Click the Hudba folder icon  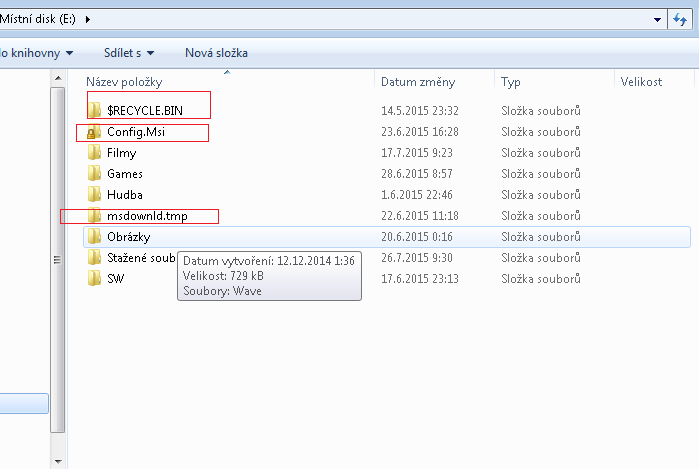pyautogui.click(x=94, y=195)
